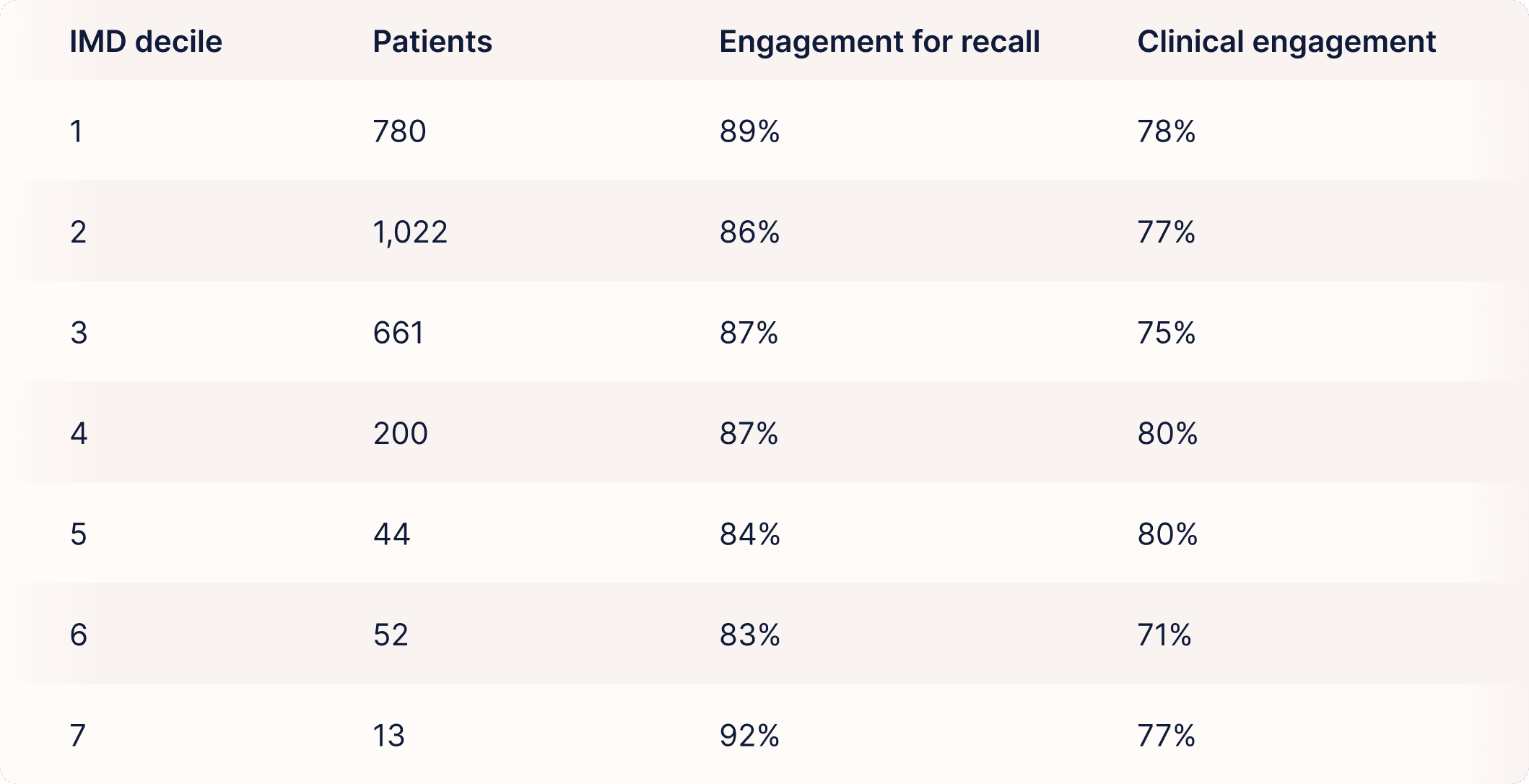Select the 89% recall engagement cell
This screenshot has width=1529, height=784.
[x=749, y=131]
